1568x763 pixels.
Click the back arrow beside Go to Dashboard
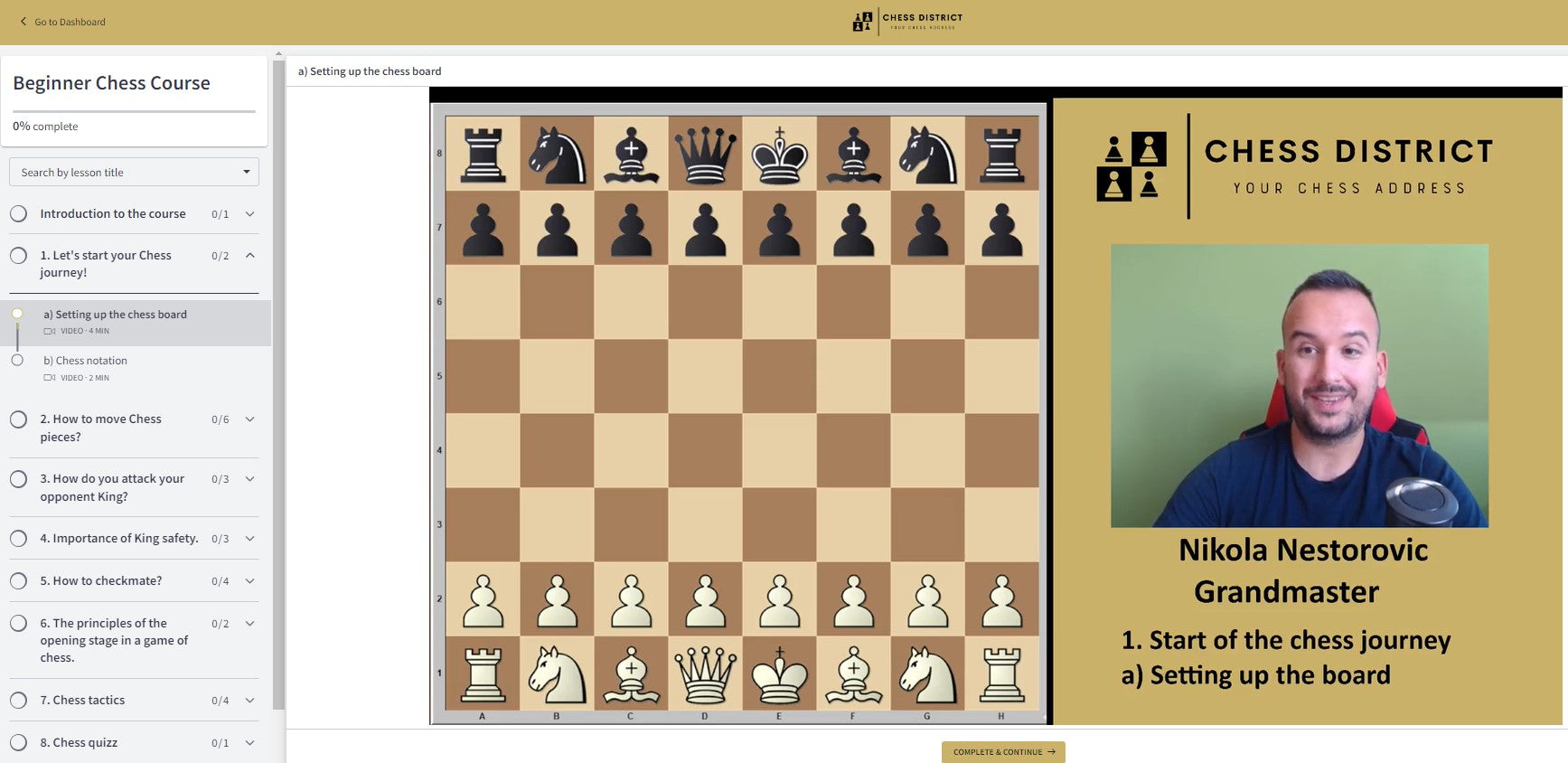pyautogui.click(x=23, y=22)
